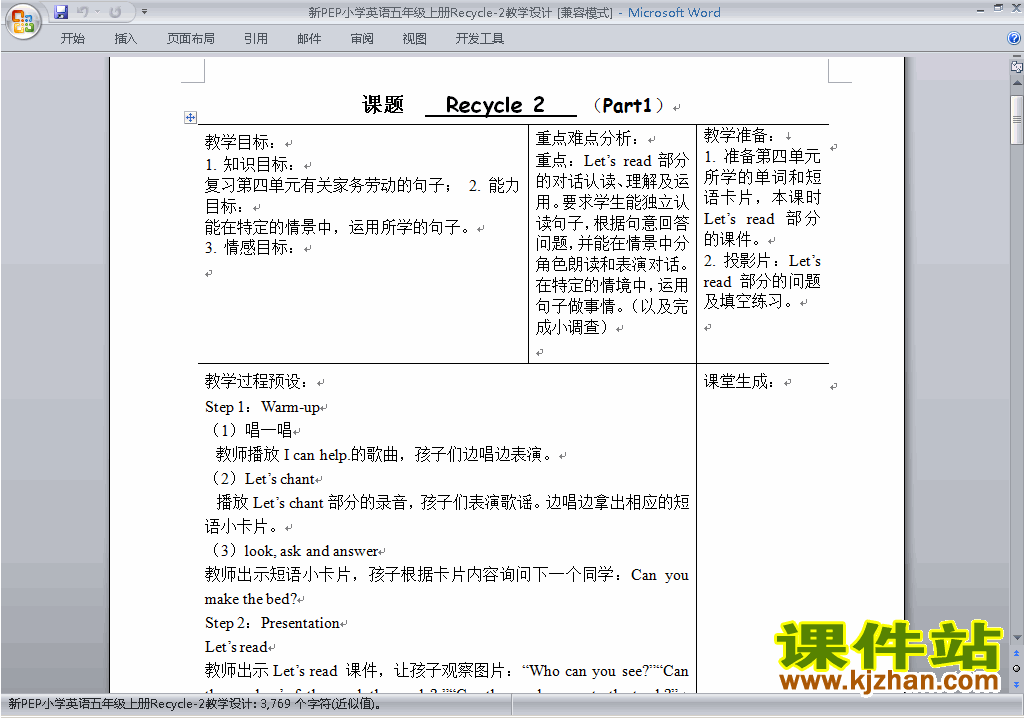
Task: Click the split window bar above ruler icon
Action: [x=1017, y=58]
